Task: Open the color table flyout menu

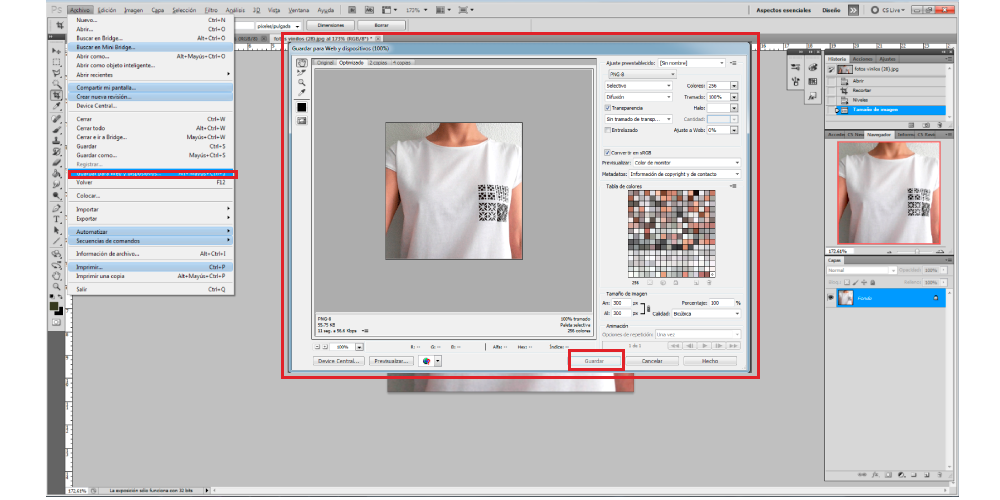Action: (733, 186)
